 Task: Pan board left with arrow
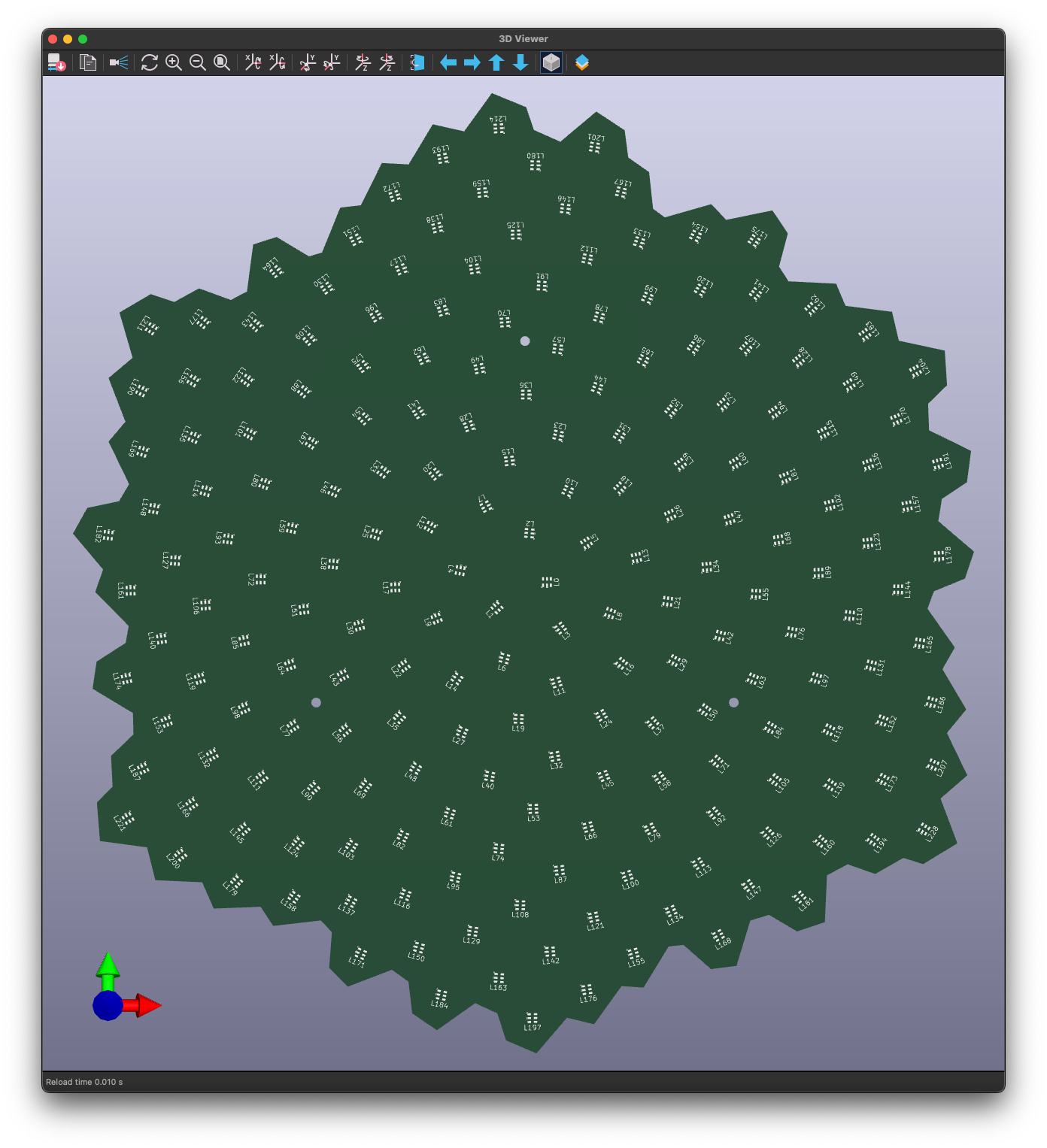448,62
